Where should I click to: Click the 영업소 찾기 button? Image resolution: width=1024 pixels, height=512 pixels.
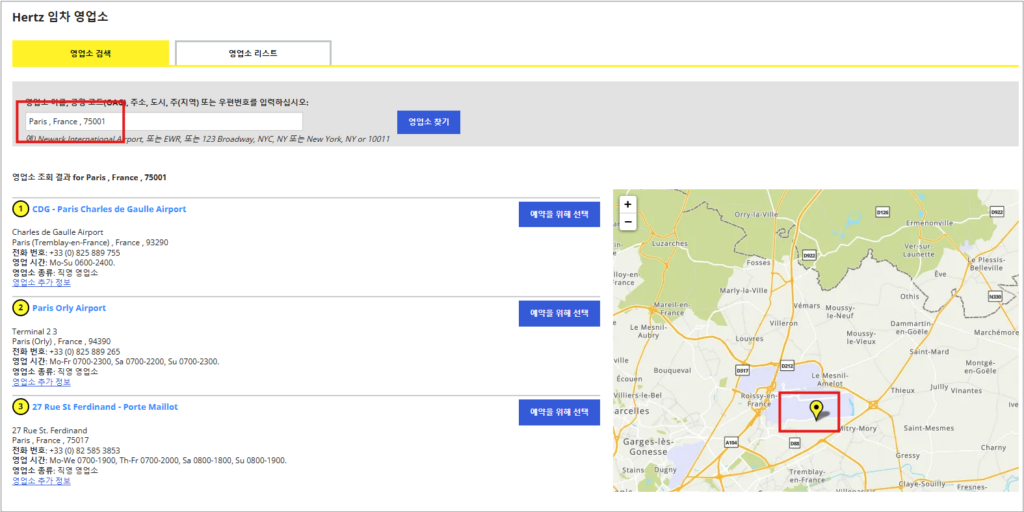(428, 122)
